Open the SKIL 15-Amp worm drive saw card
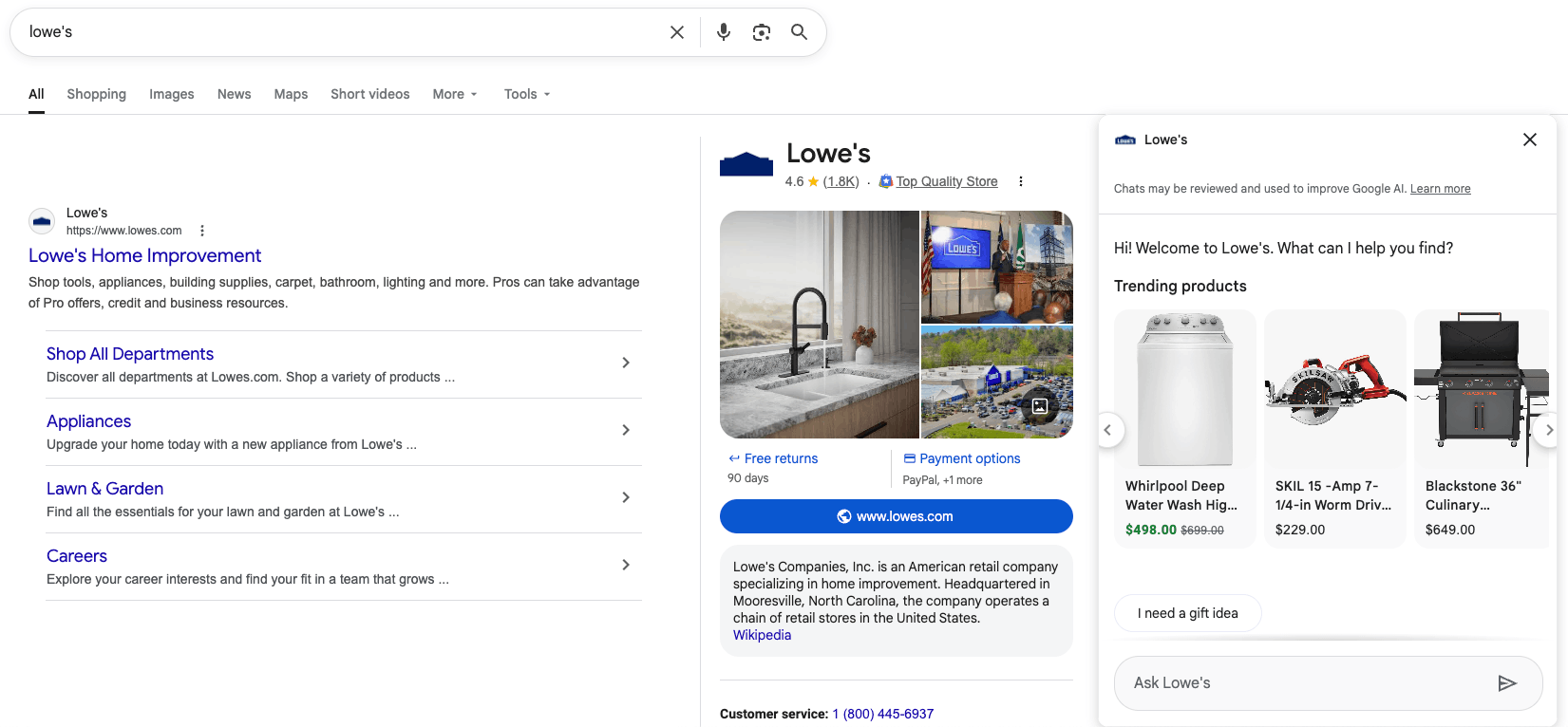The height and width of the screenshot is (727, 1568). [1335, 429]
